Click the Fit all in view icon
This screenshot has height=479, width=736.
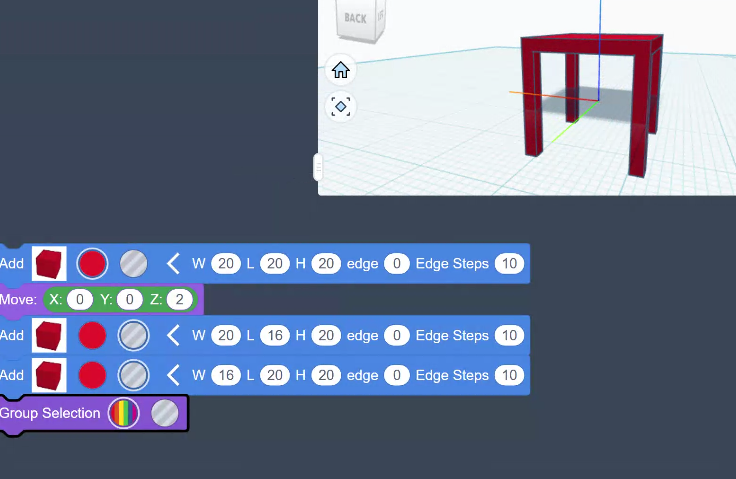[340, 106]
